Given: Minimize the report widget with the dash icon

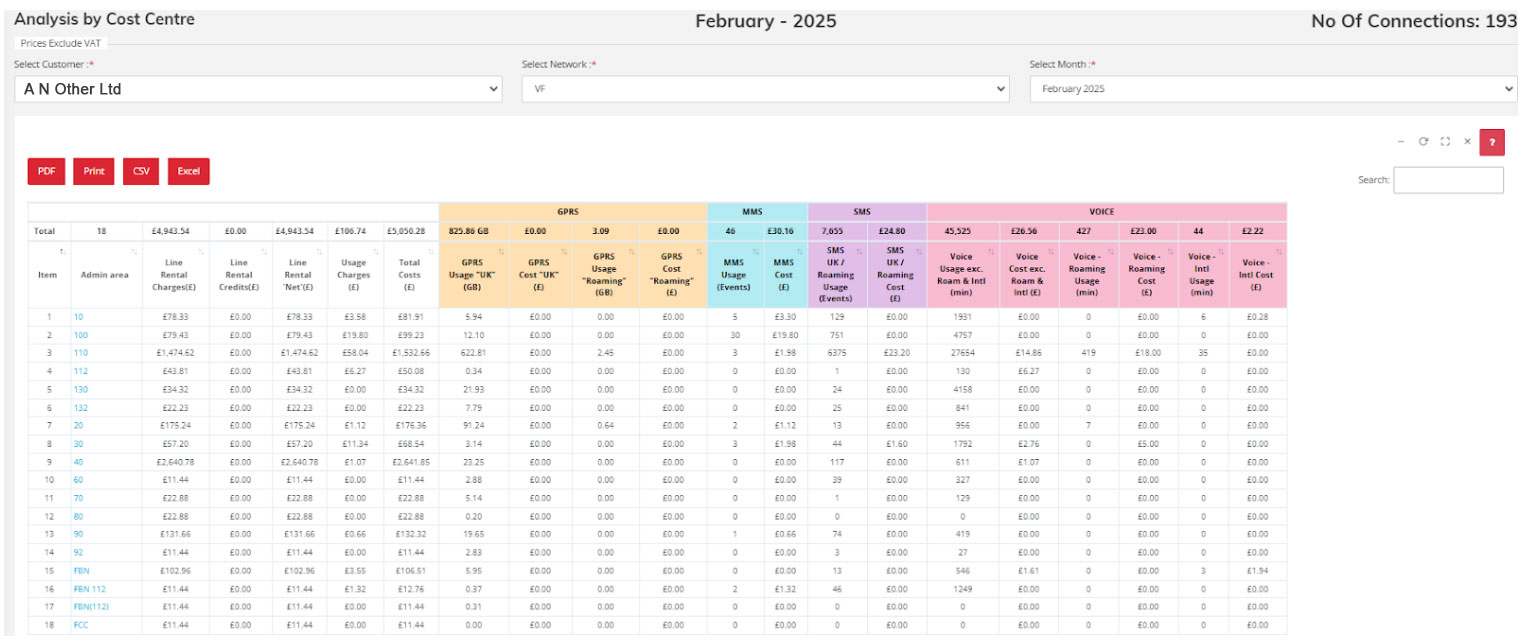Looking at the screenshot, I should [x=1401, y=141].
